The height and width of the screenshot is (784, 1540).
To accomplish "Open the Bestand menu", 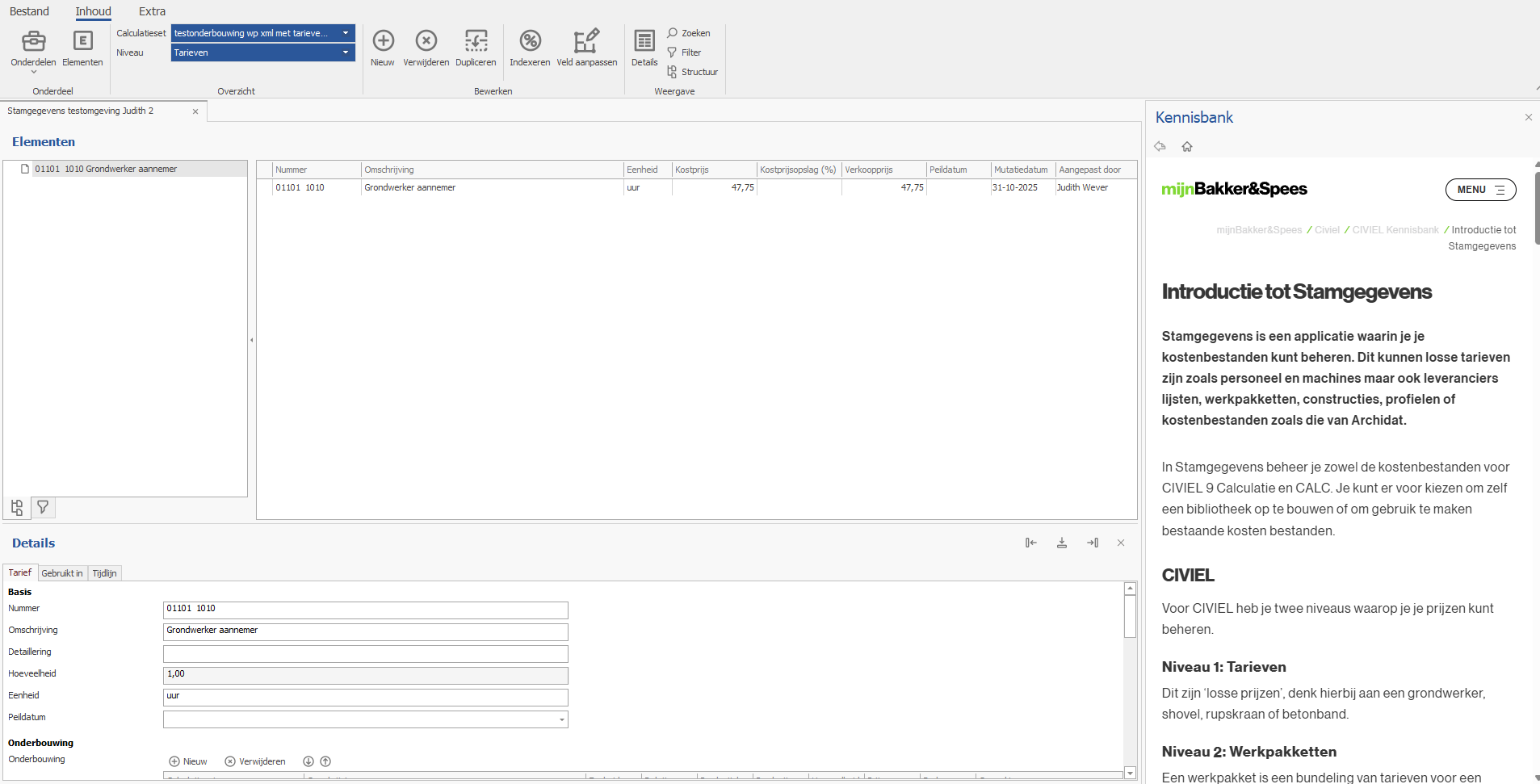I will click(x=29, y=11).
